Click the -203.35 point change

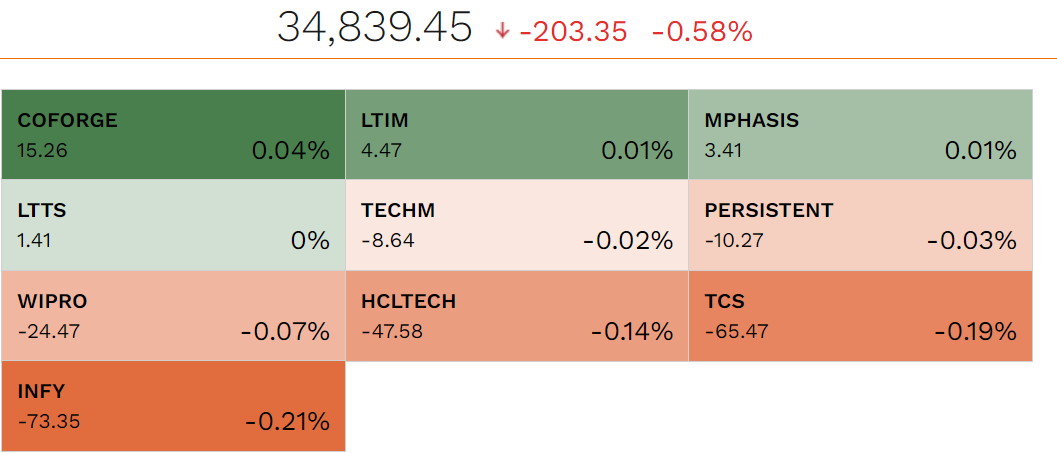point(573,32)
